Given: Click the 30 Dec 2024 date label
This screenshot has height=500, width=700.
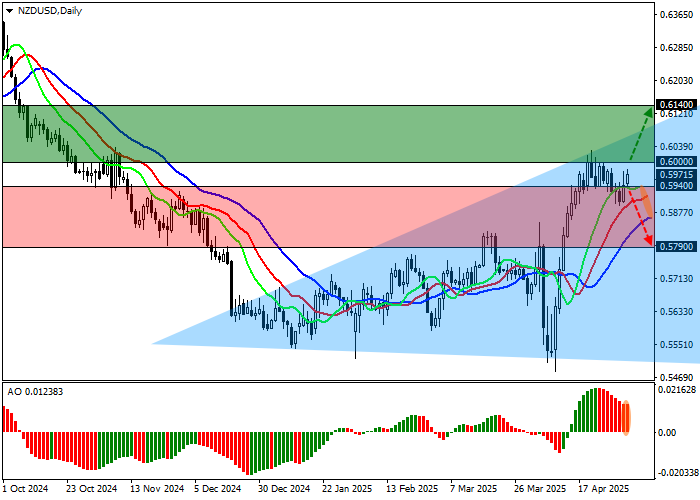Looking at the screenshot, I should click(x=284, y=489).
